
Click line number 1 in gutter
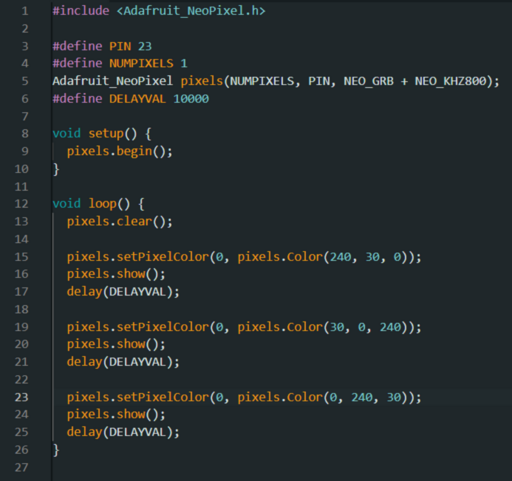[x=25, y=11]
